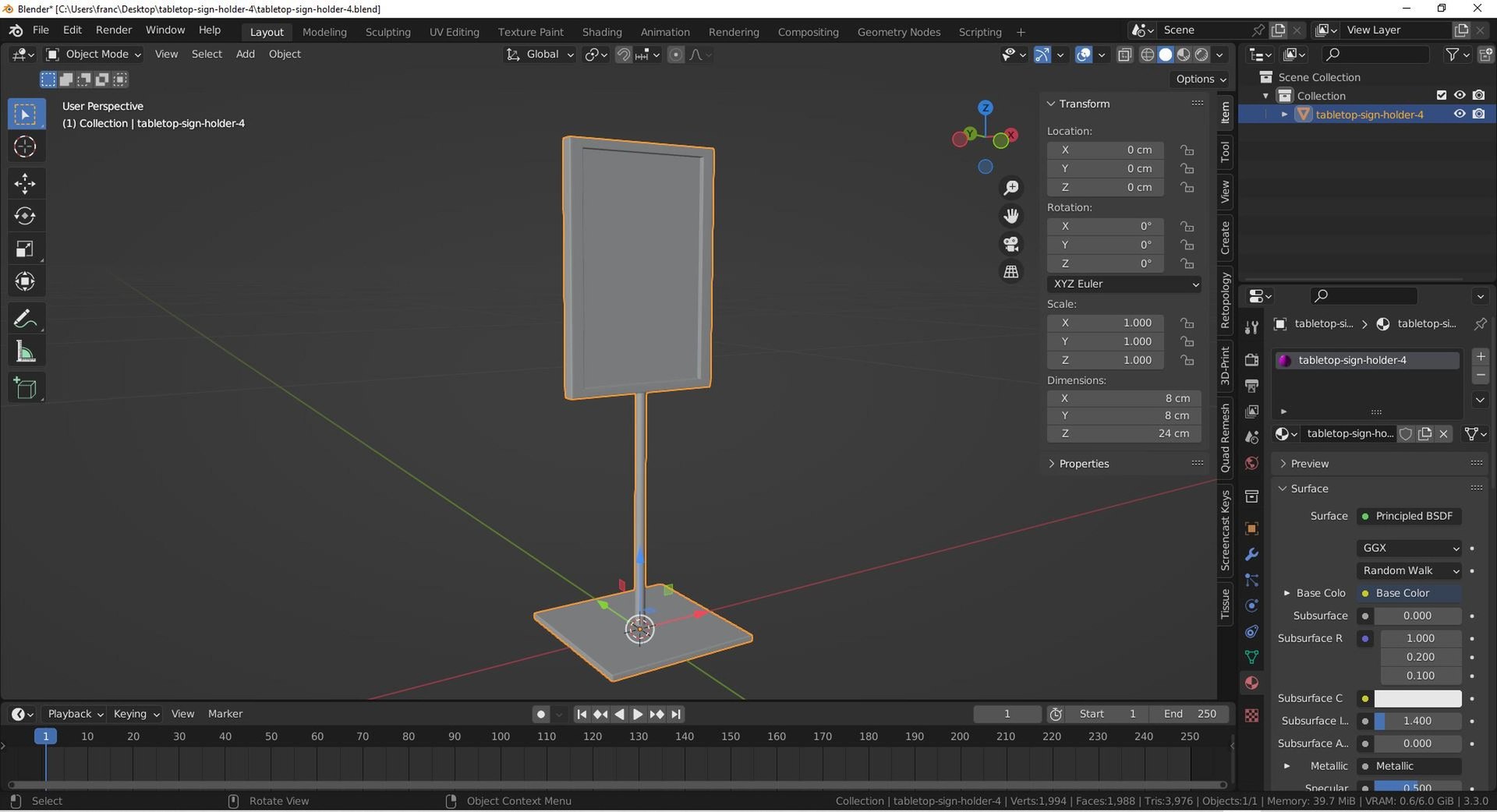
Task: Toggle auto keying record button
Action: 540,714
